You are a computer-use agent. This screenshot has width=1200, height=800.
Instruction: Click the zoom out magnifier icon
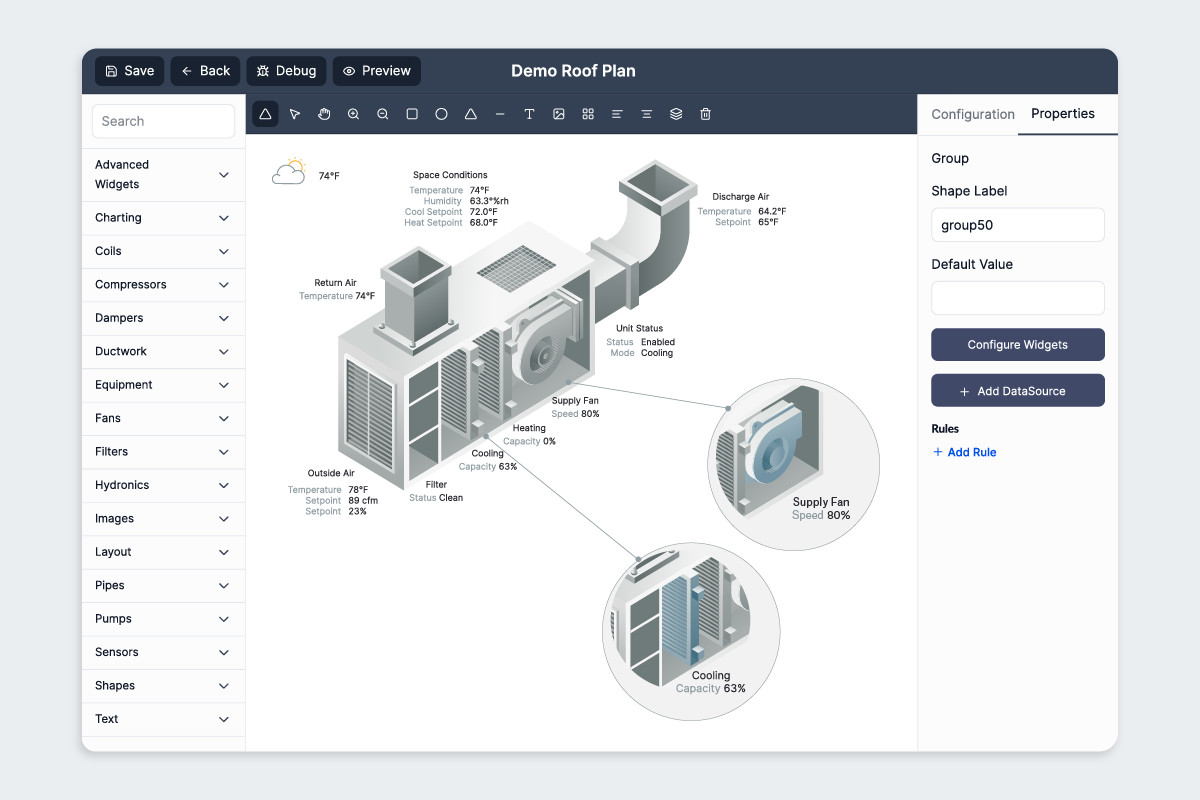(383, 114)
